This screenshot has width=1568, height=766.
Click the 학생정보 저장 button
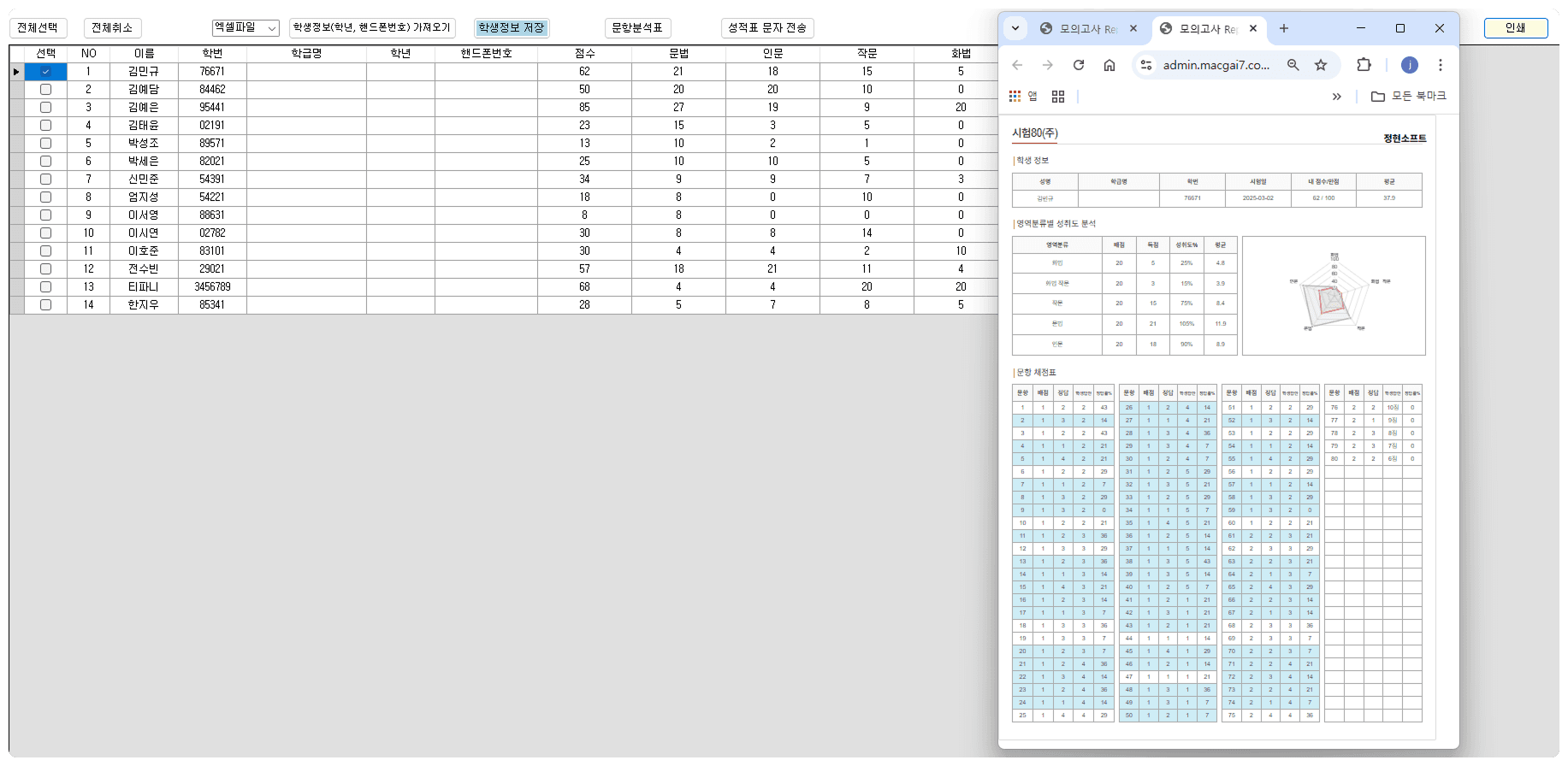512,28
